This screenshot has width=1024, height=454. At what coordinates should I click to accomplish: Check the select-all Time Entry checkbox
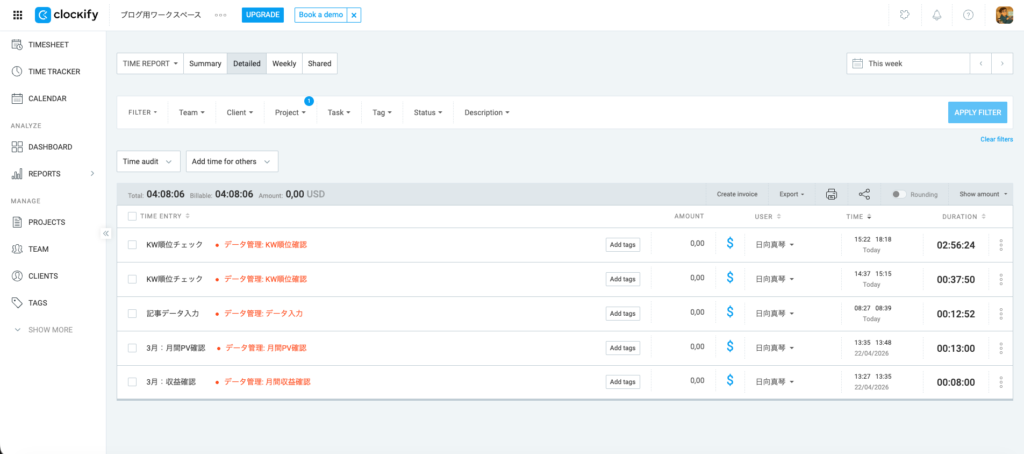click(132, 216)
